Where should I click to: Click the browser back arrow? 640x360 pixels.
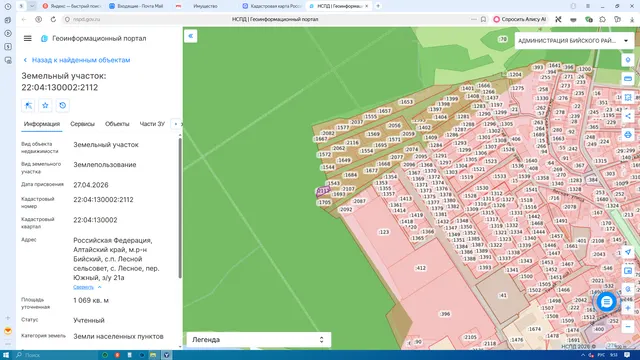click(x=24, y=19)
